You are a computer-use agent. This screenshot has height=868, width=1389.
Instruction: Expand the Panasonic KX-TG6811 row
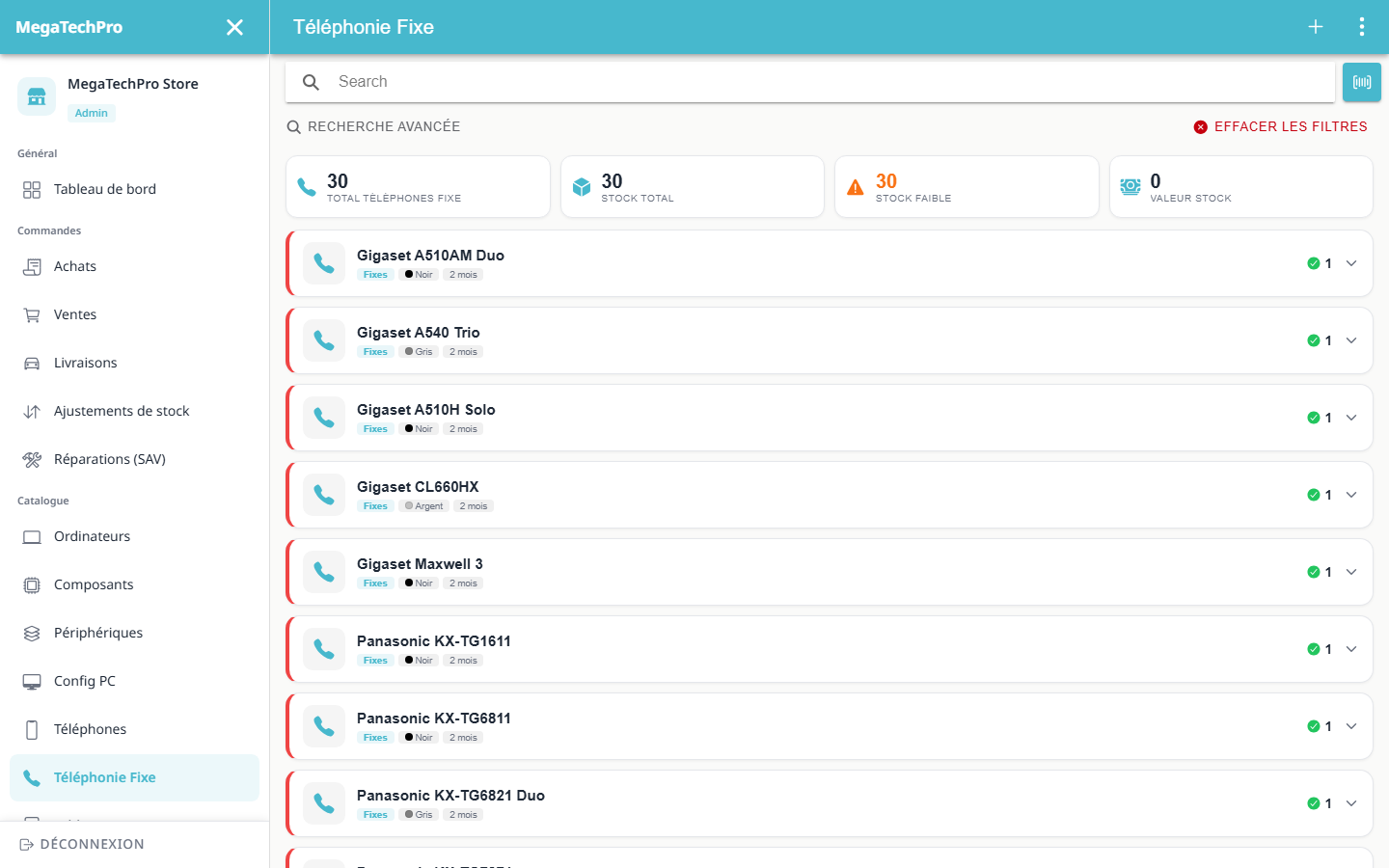tap(1351, 726)
